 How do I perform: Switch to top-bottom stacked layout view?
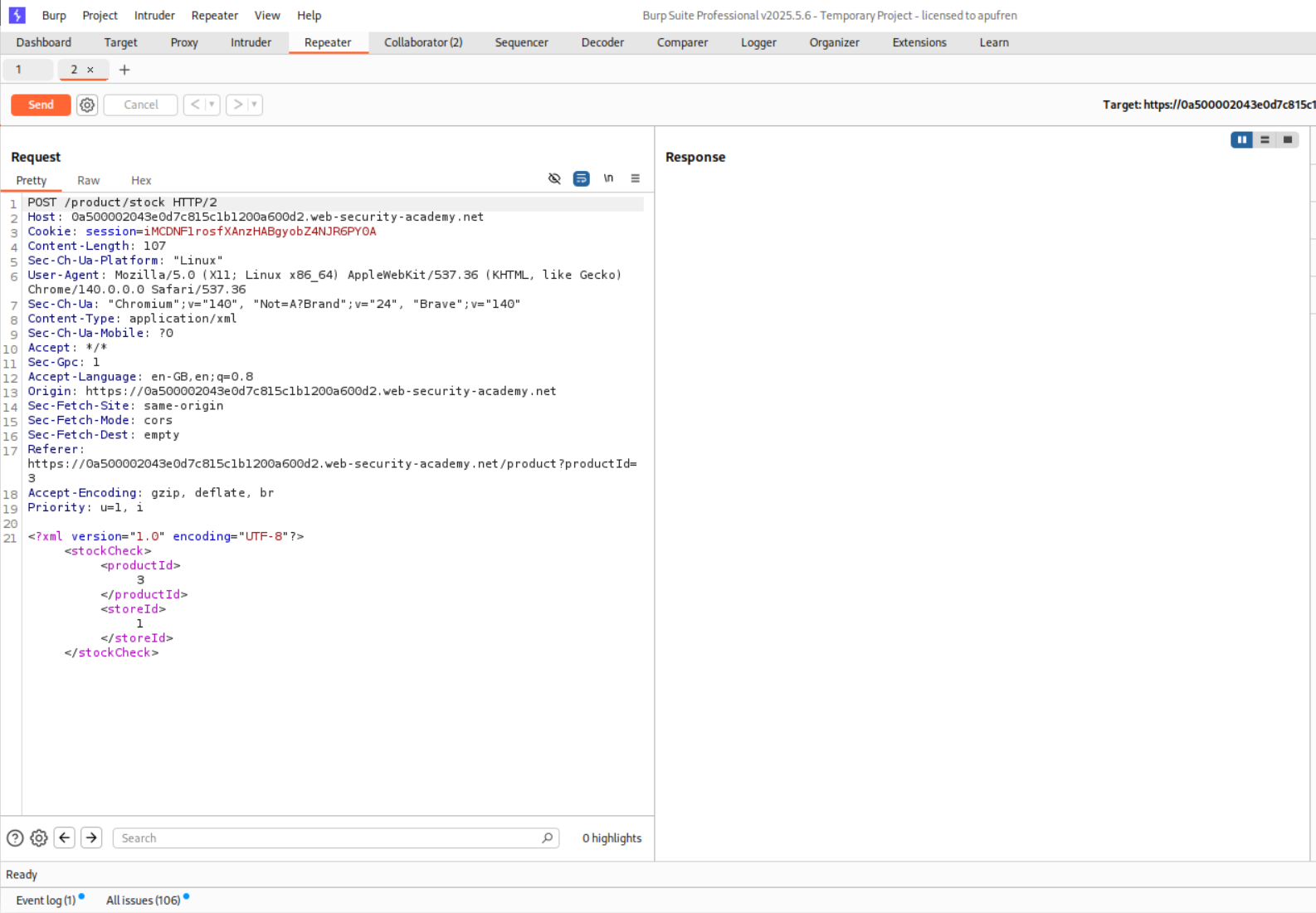(1265, 139)
